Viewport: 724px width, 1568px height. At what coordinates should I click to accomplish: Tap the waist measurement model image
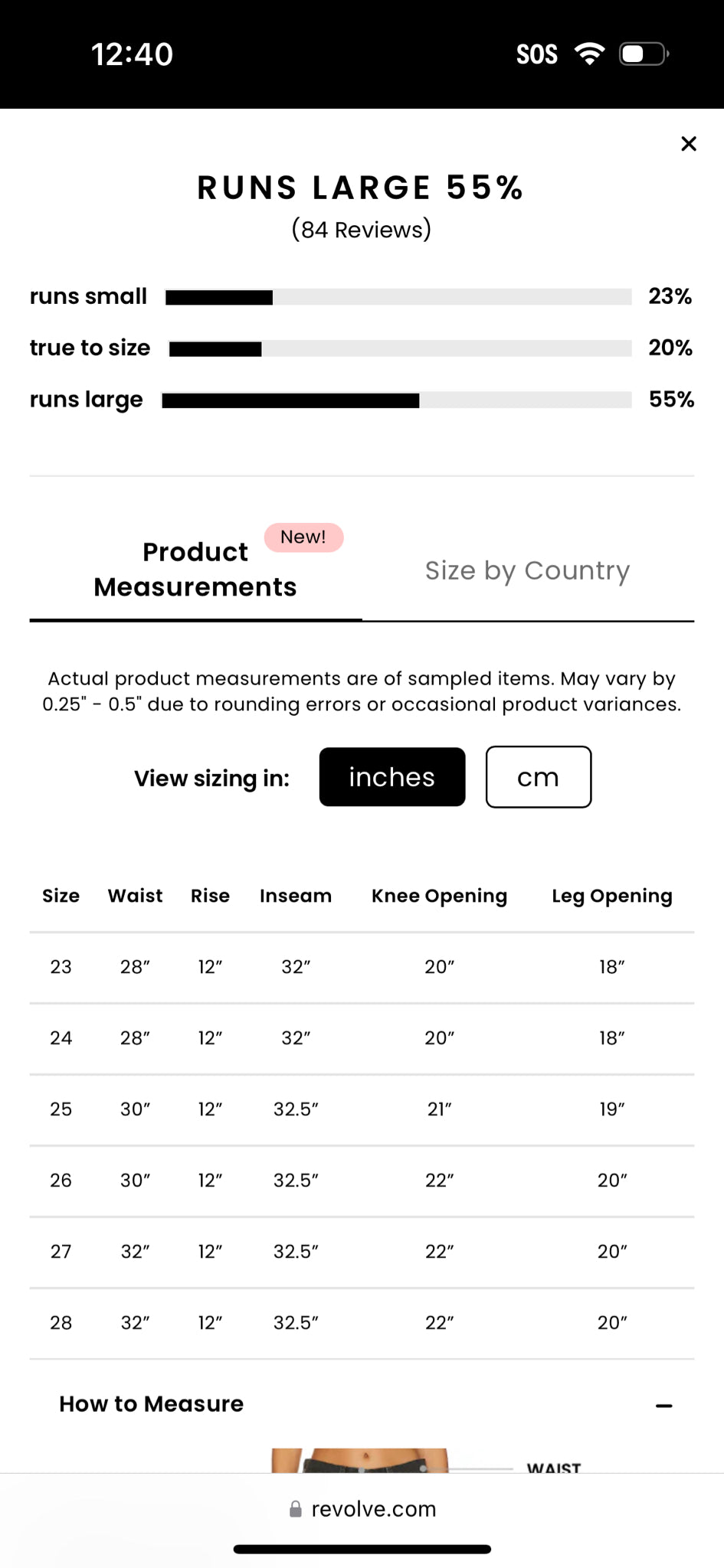360,1460
